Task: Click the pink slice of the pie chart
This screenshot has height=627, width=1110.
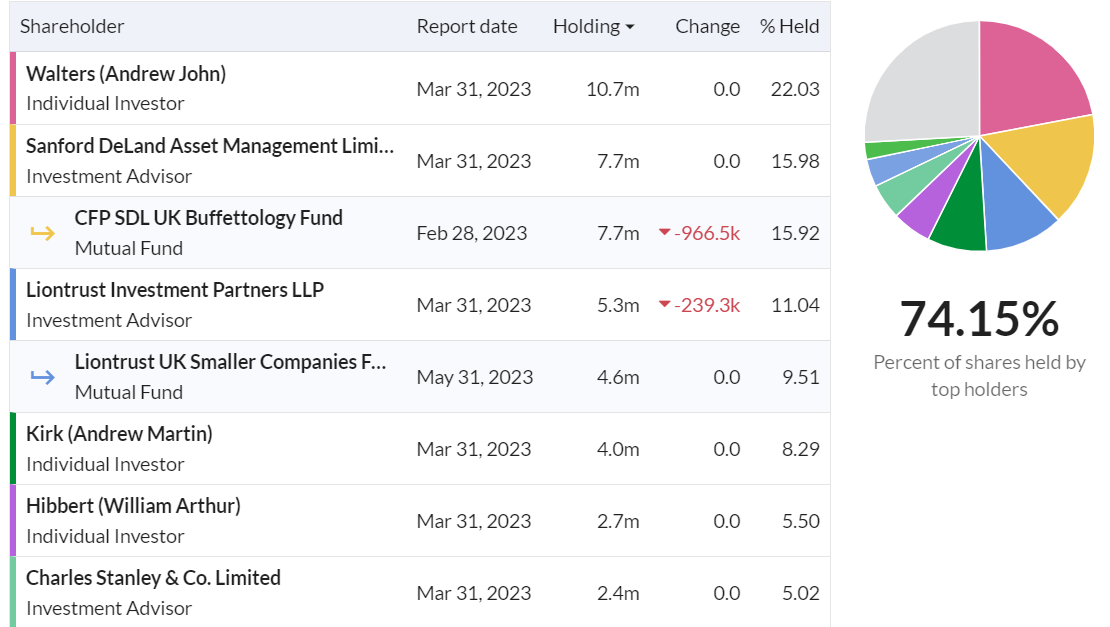Action: (1030, 74)
